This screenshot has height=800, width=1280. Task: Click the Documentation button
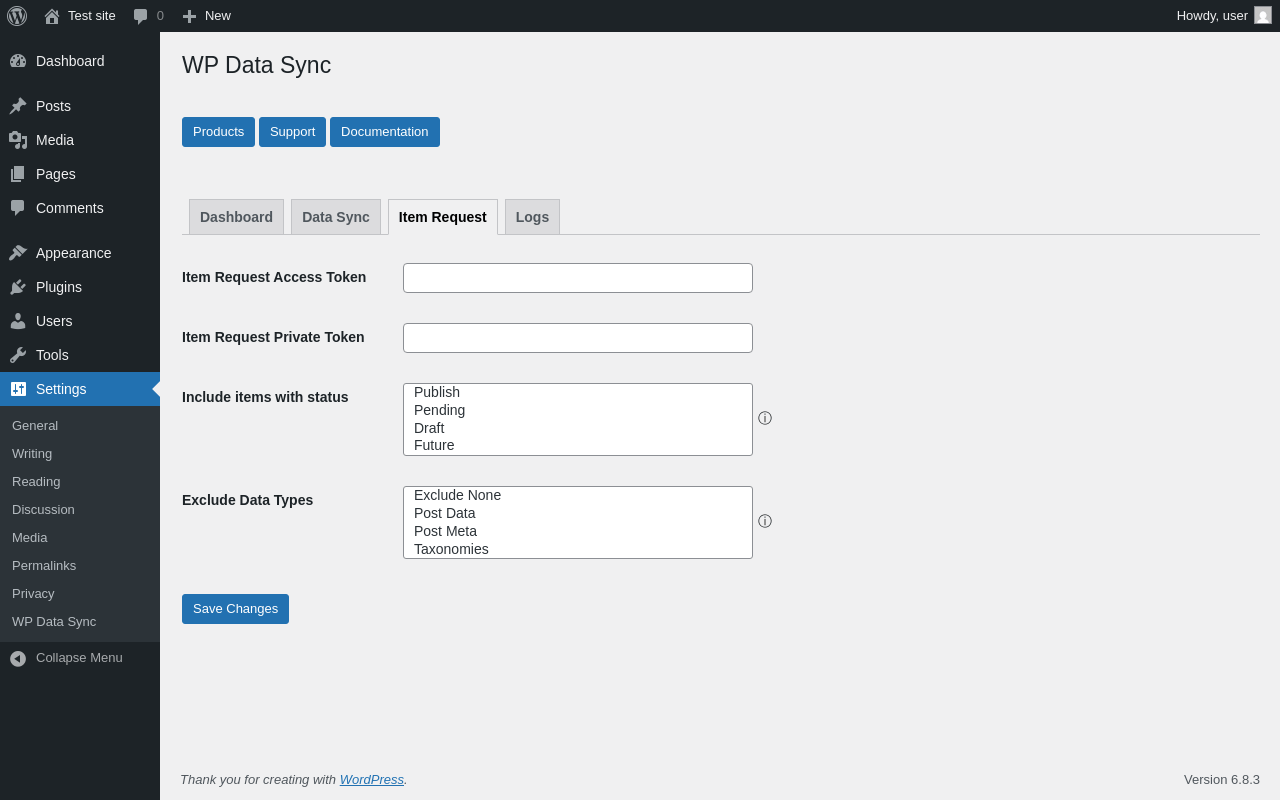click(x=384, y=132)
